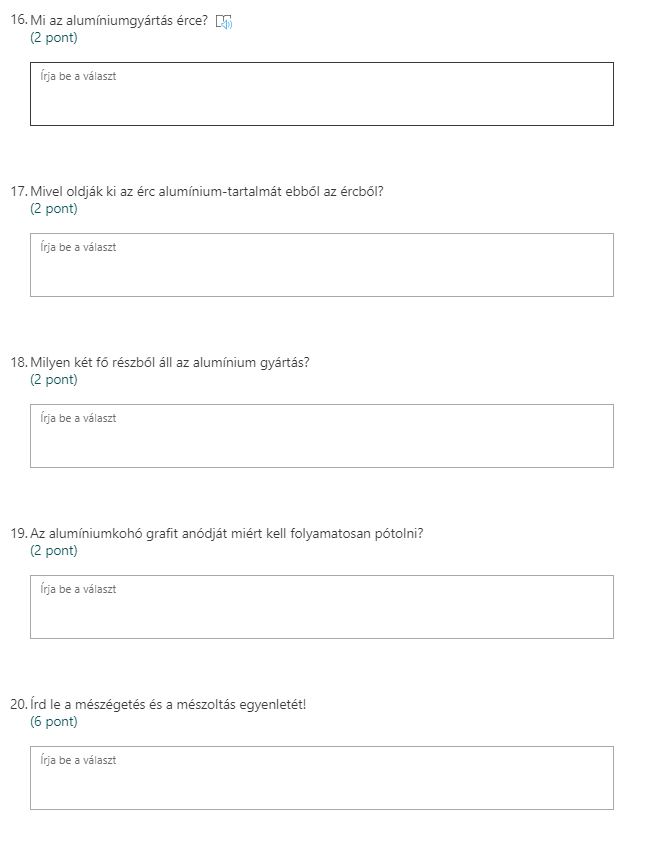Focus the answer field for question 16

321,94
